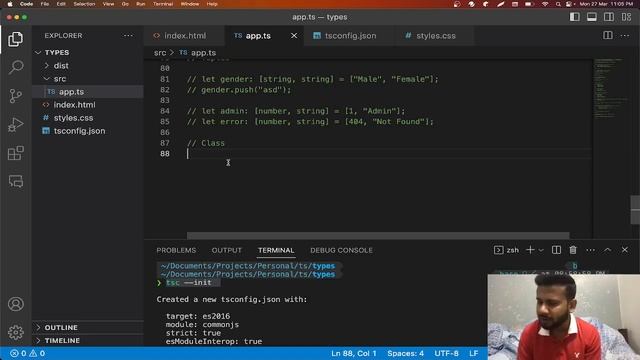This screenshot has height=360, width=640.
Task: Click line number 84 in the gutter
Action: pyautogui.click(x=165, y=111)
